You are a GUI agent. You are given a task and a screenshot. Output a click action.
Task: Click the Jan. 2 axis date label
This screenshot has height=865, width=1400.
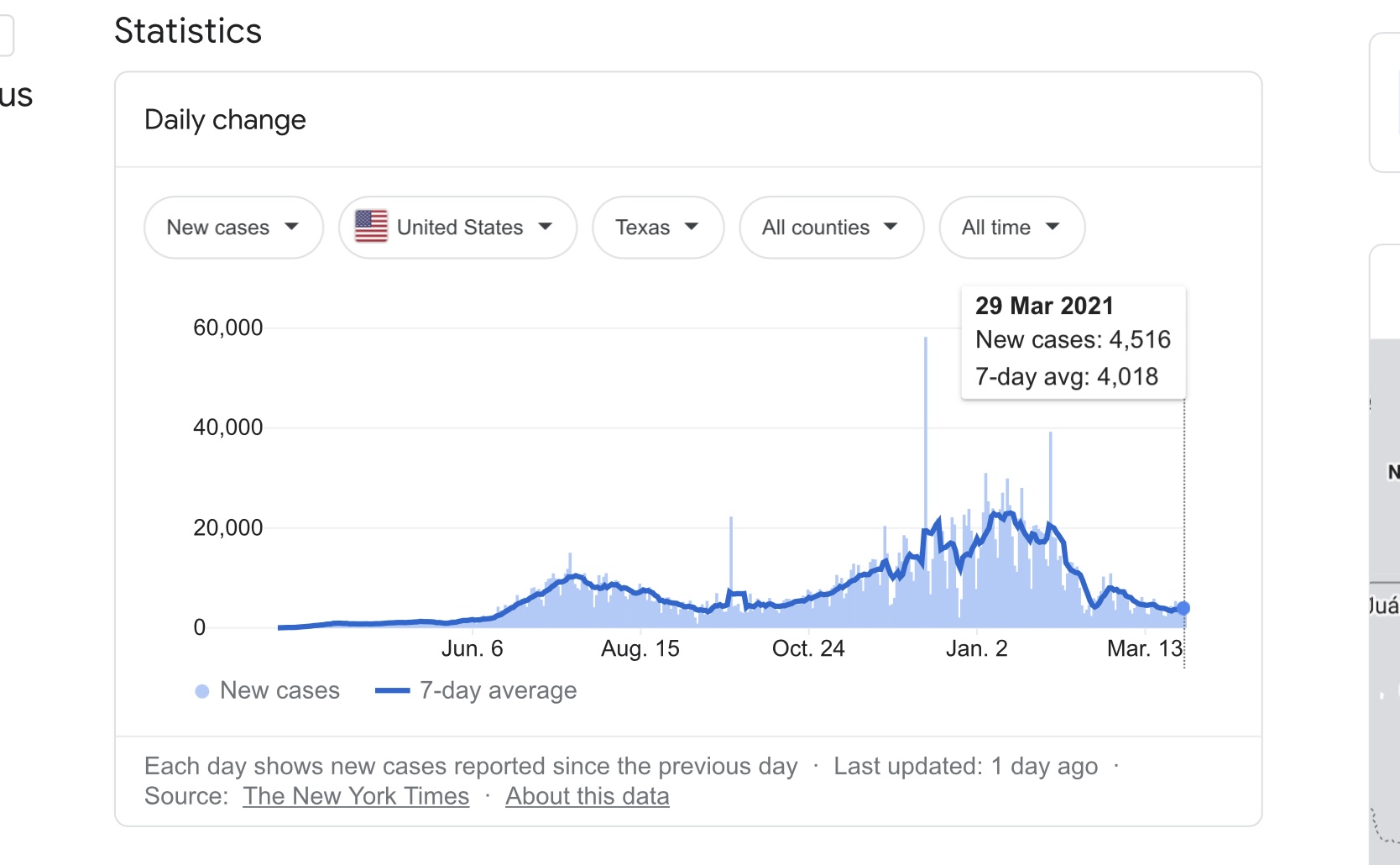(976, 648)
